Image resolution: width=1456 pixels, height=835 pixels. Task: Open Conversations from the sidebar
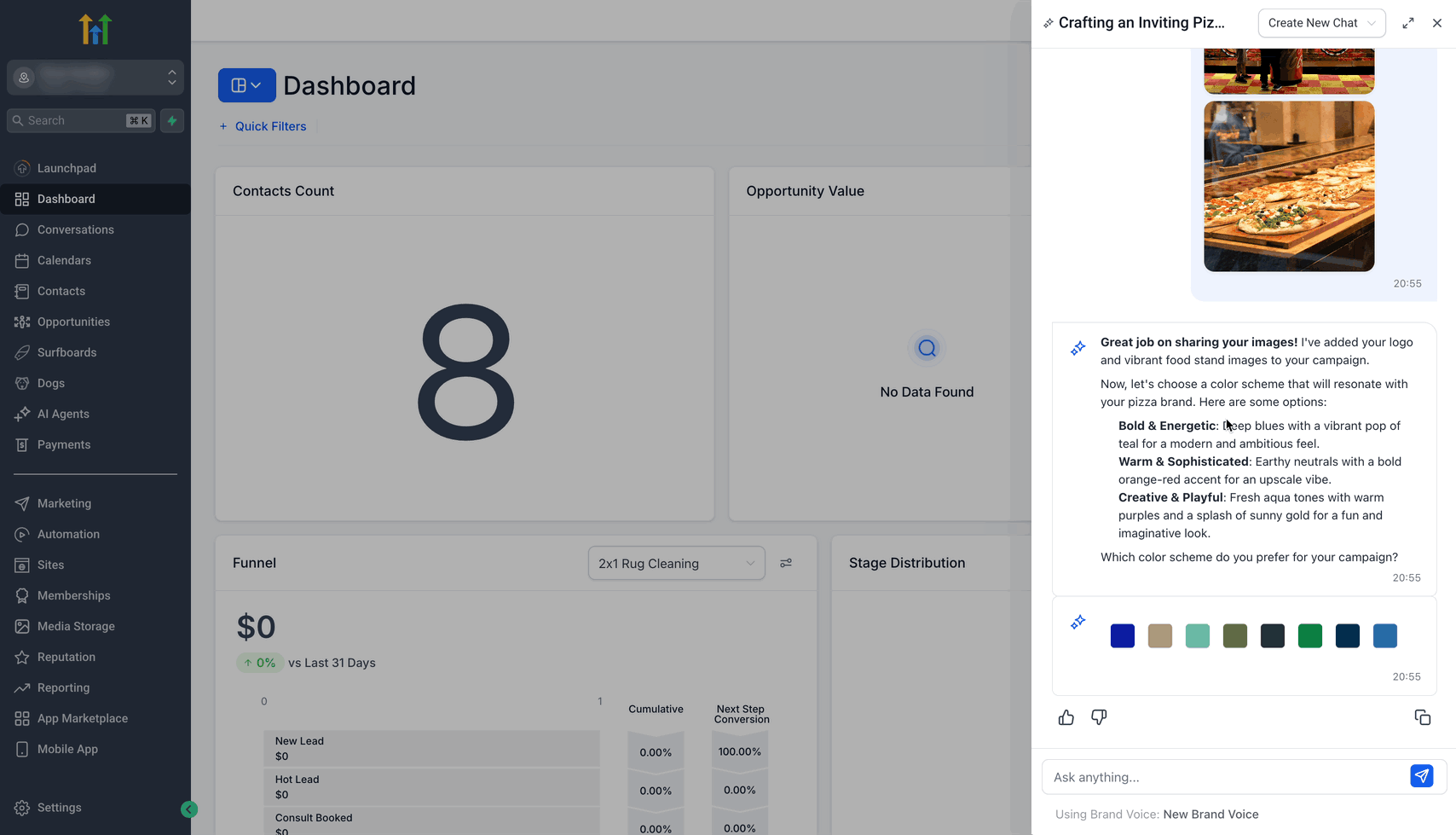[75, 229]
